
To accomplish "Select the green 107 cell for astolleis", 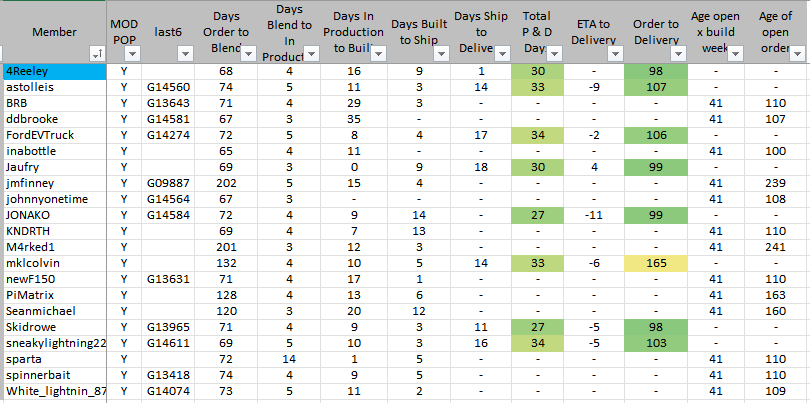I will click(656, 88).
